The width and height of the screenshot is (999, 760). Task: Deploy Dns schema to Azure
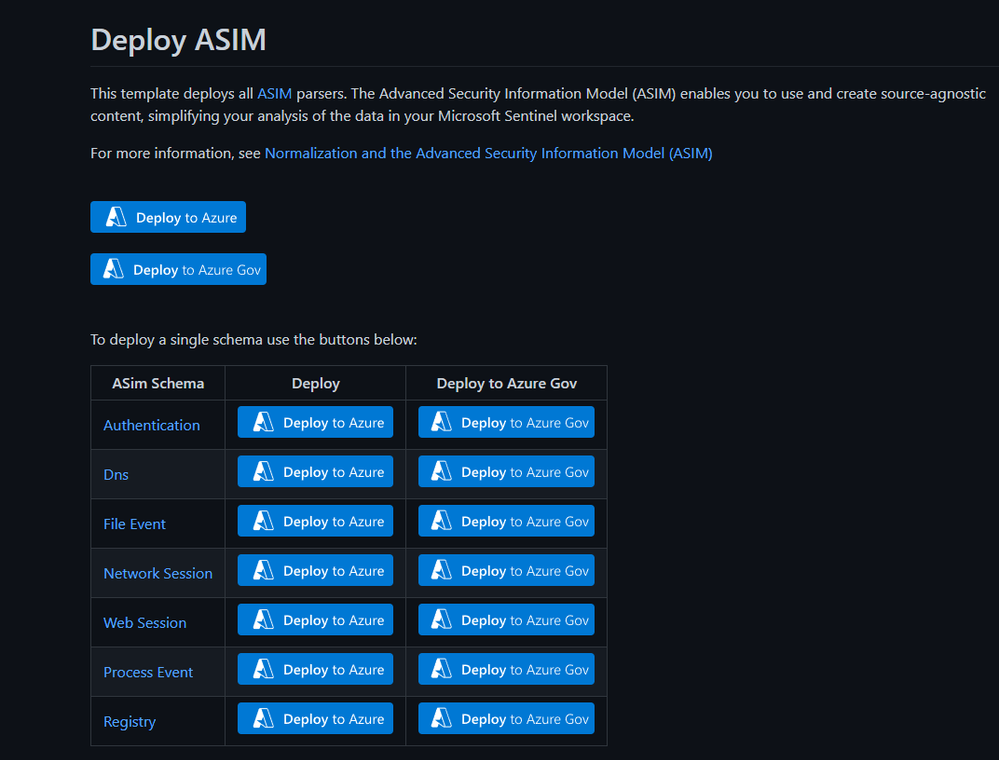(x=315, y=471)
